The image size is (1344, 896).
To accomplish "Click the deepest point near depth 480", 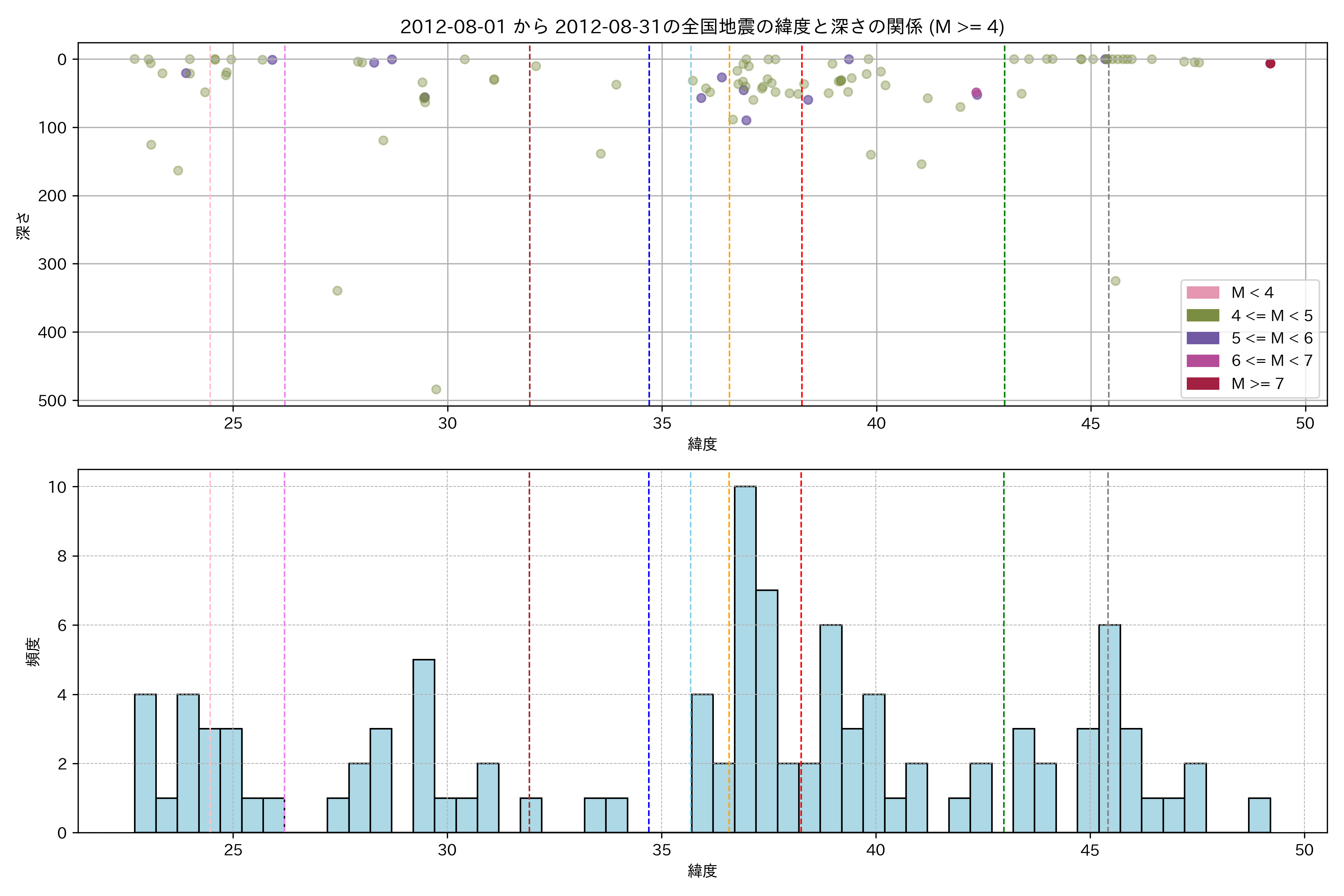I will pos(436,389).
